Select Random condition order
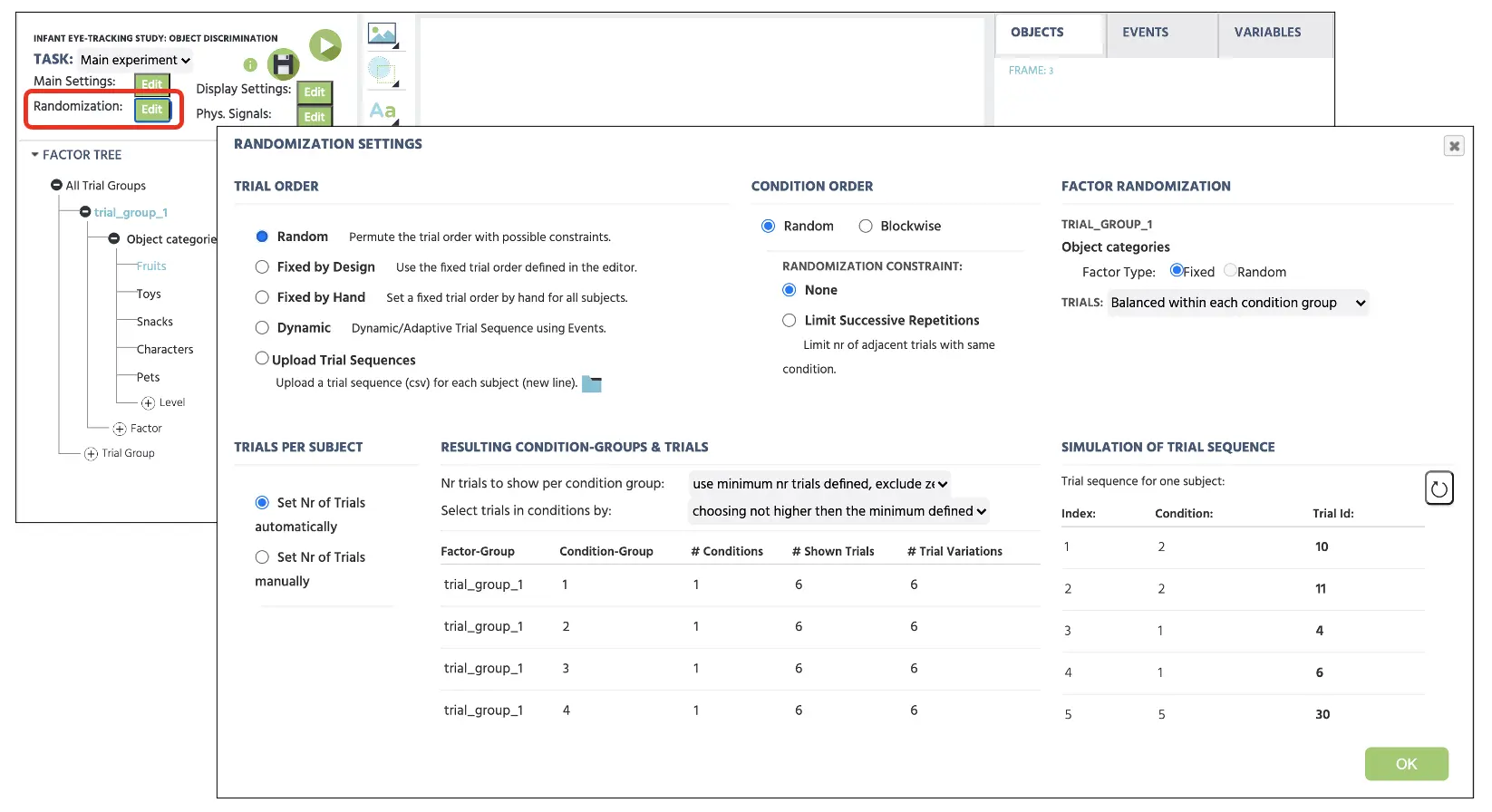Image resolution: width=1492 pixels, height=812 pixels. pyautogui.click(x=768, y=226)
